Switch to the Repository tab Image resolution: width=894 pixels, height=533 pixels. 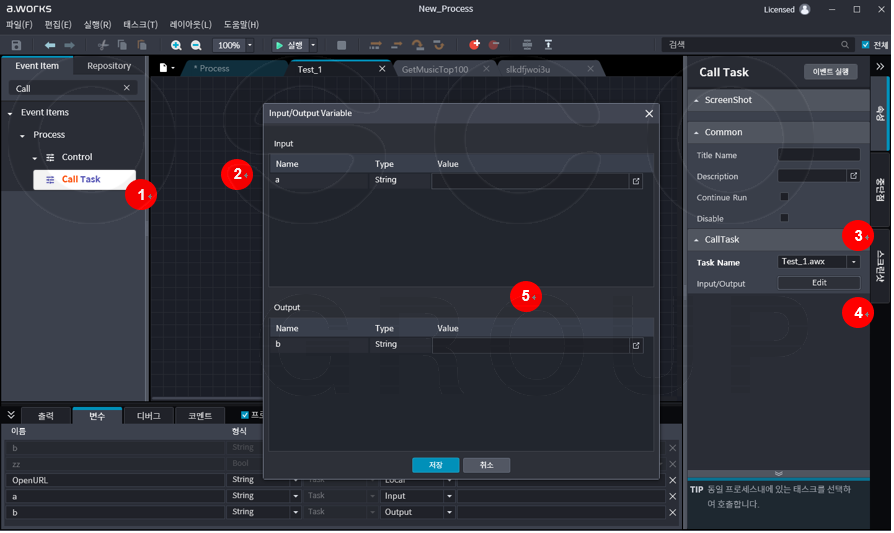[109, 66]
